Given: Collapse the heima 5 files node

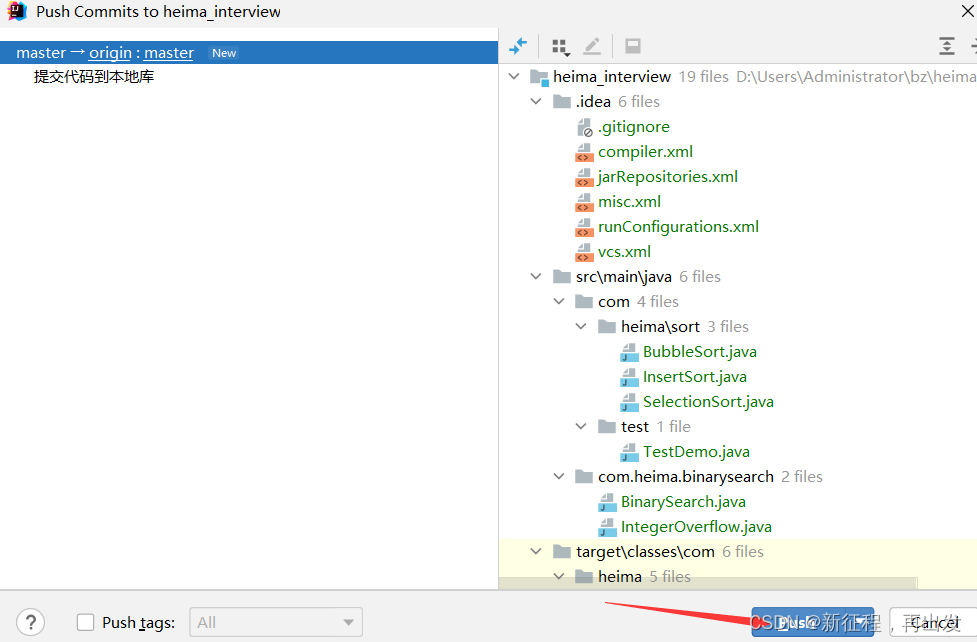Looking at the screenshot, I should click(559, 577).
